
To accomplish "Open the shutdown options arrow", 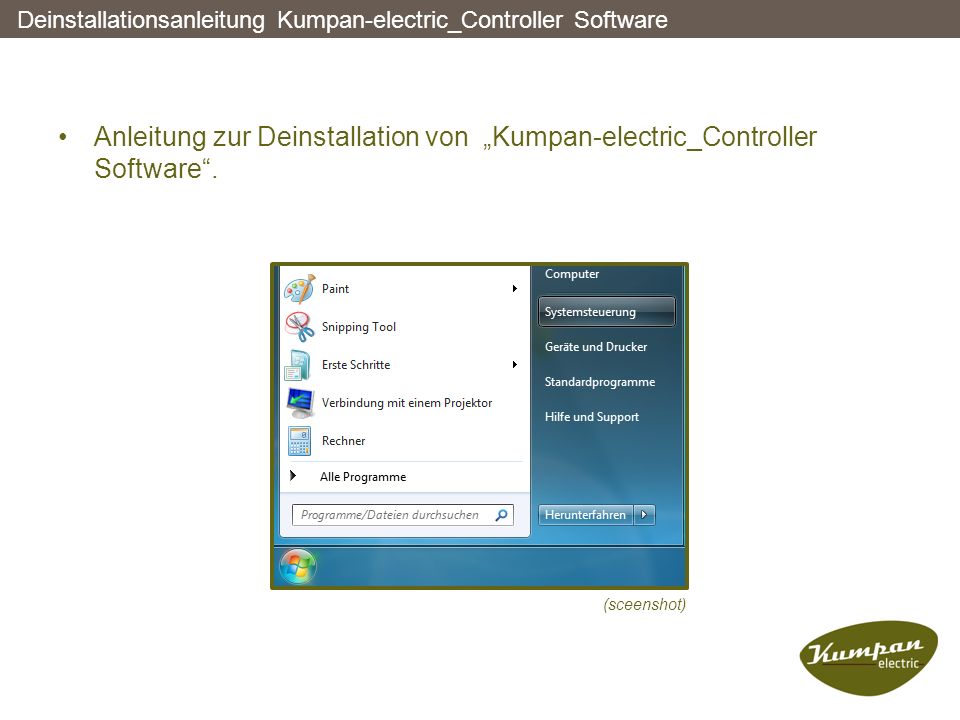I will coord(644,515).
